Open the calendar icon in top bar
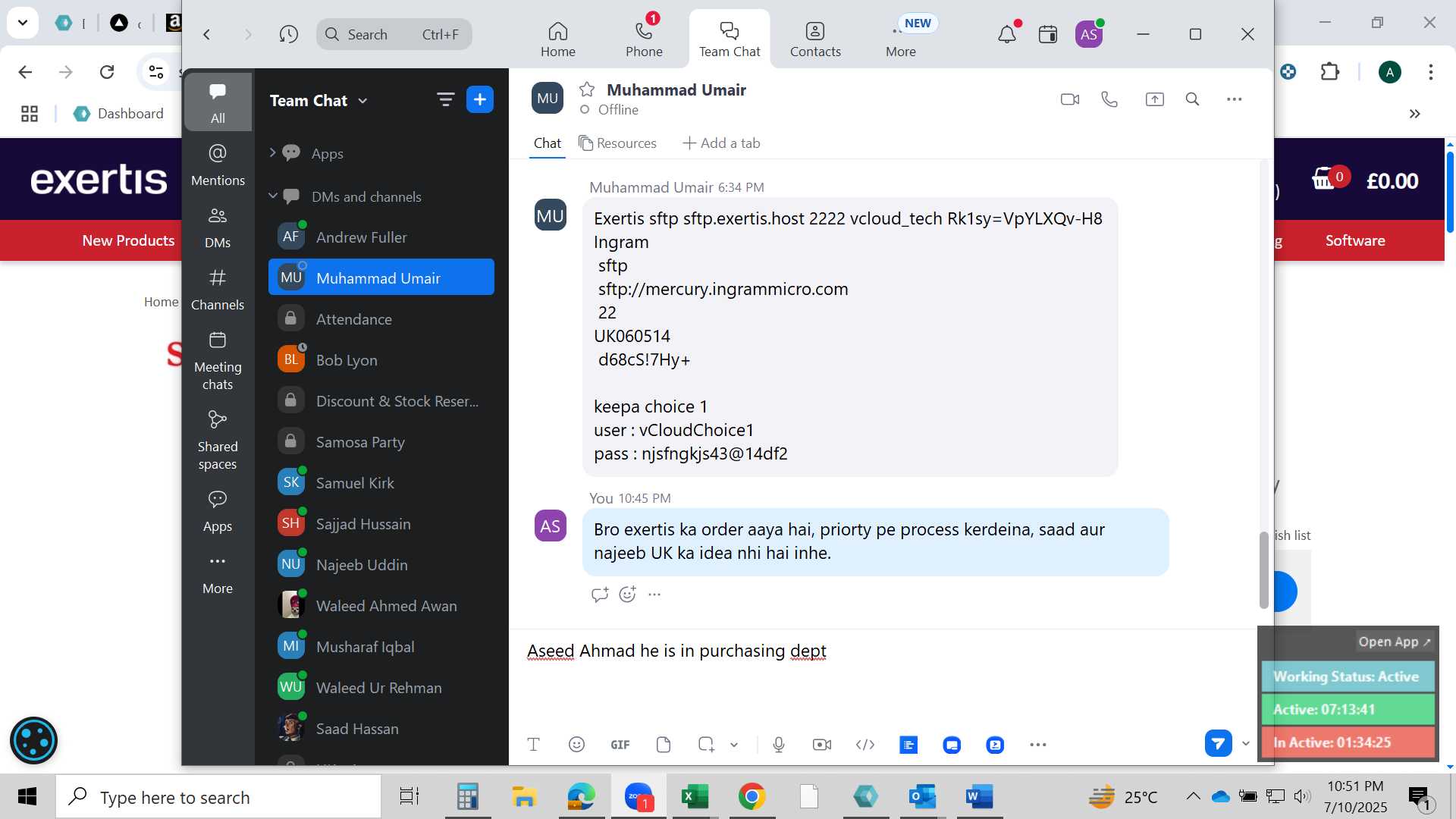Screen dimensions: 1456x819 coord(1047,34)
